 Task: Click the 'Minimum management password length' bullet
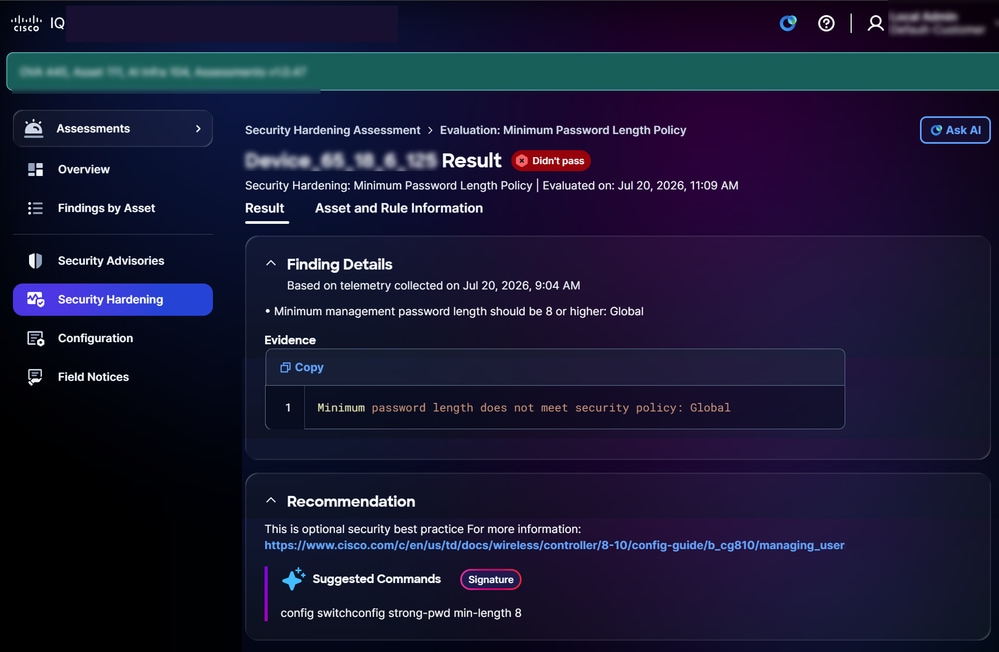pos(454,312)
